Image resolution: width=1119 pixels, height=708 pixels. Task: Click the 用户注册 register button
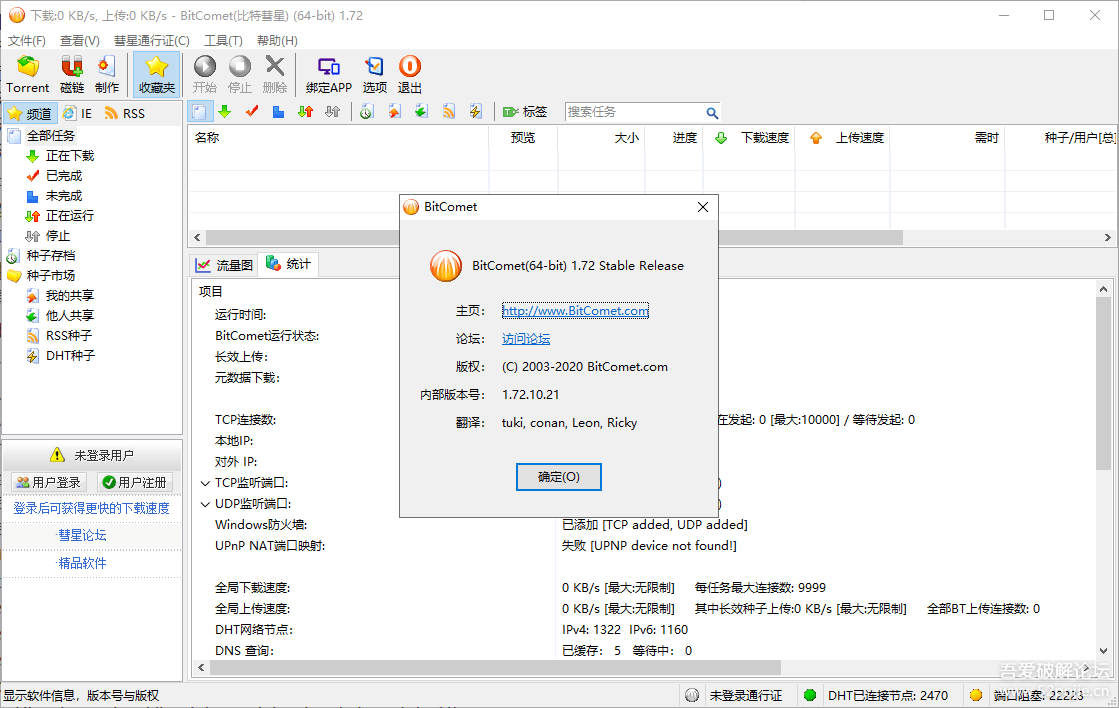[x=135, y=482]
